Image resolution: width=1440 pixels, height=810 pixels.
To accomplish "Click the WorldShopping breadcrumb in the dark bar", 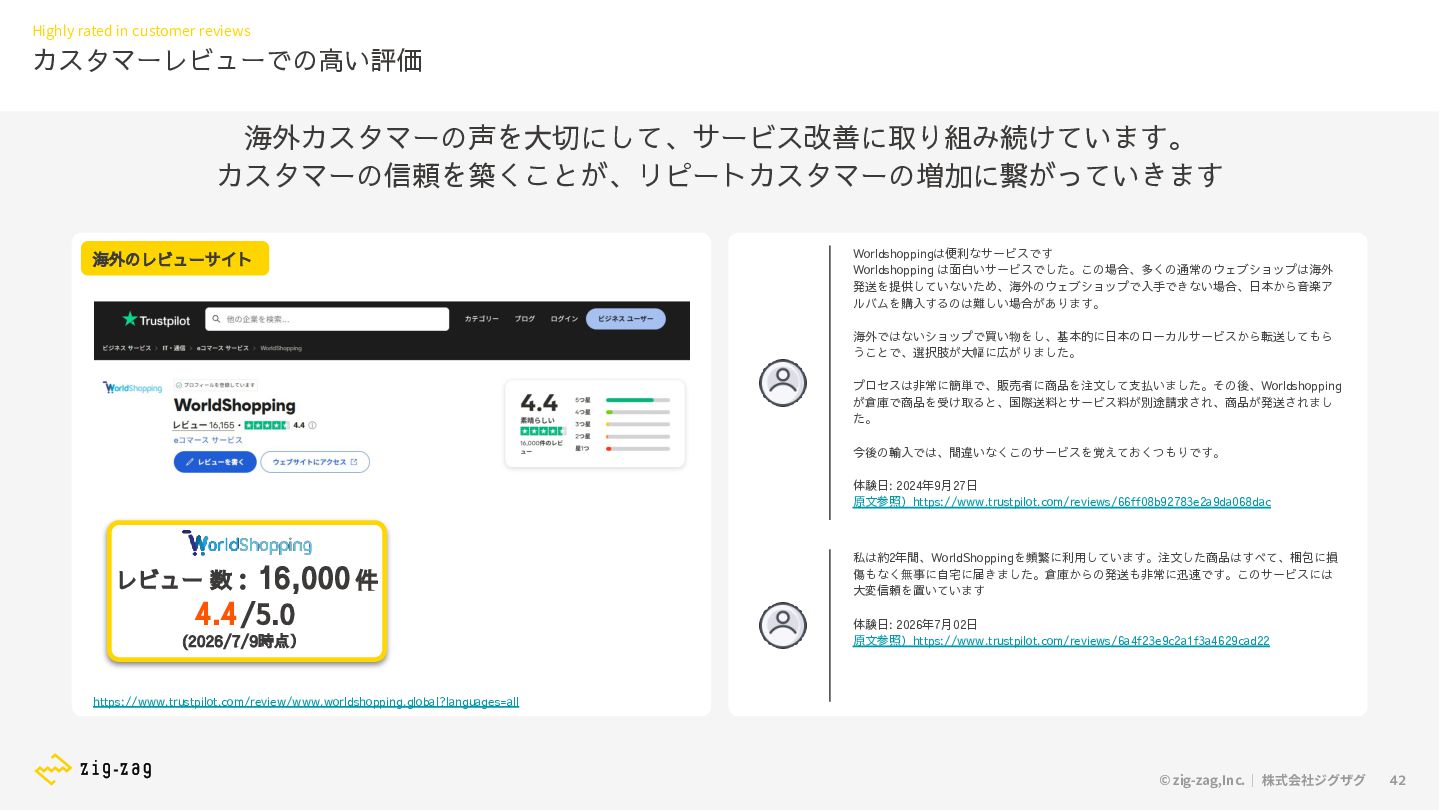I will [x=281, y=348].
